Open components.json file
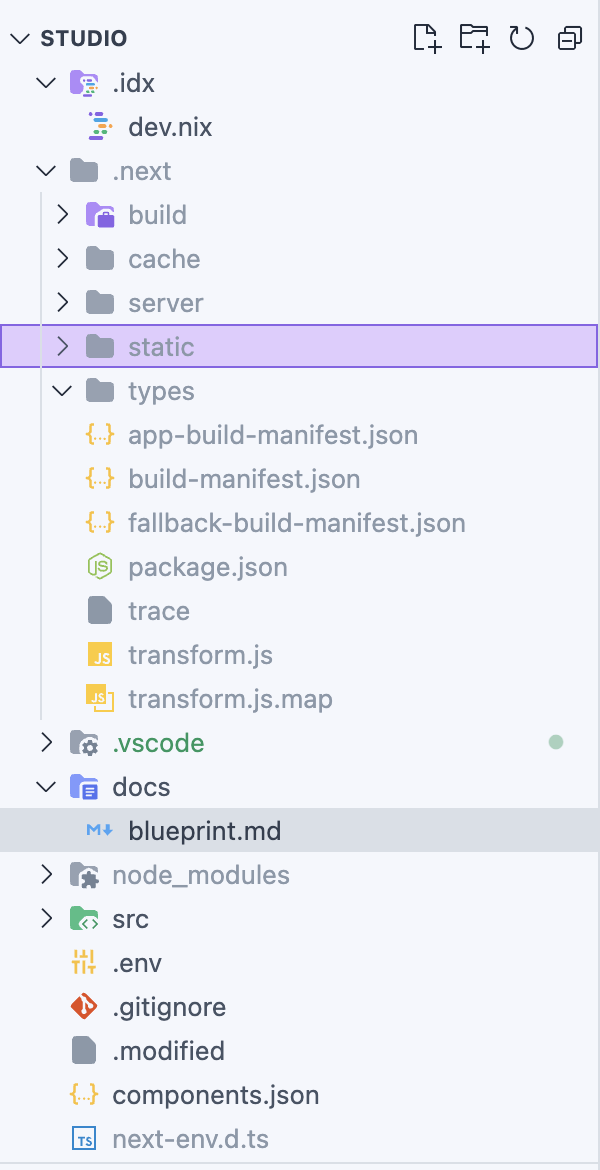 coord(215,1095)
